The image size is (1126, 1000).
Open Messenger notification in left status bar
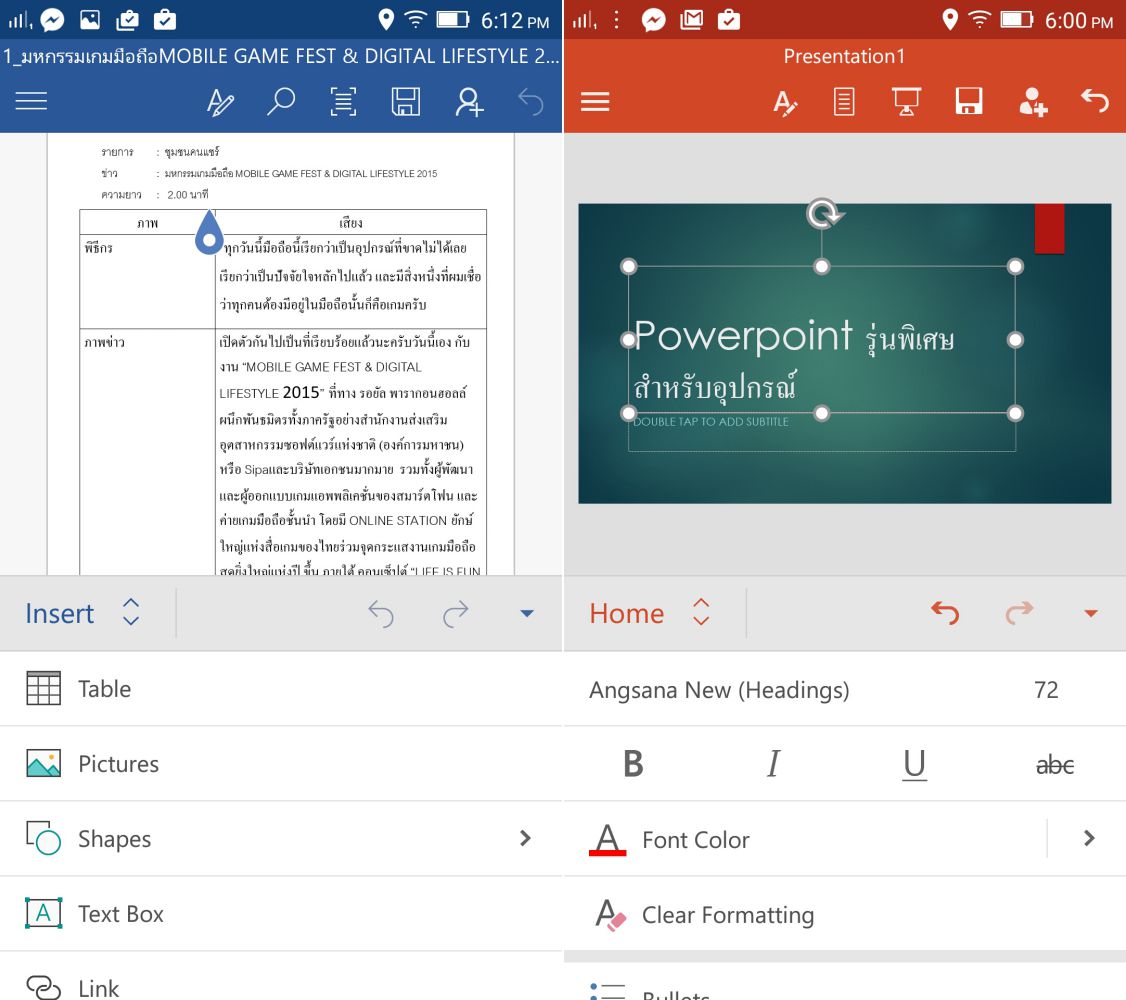click(52, 20)
